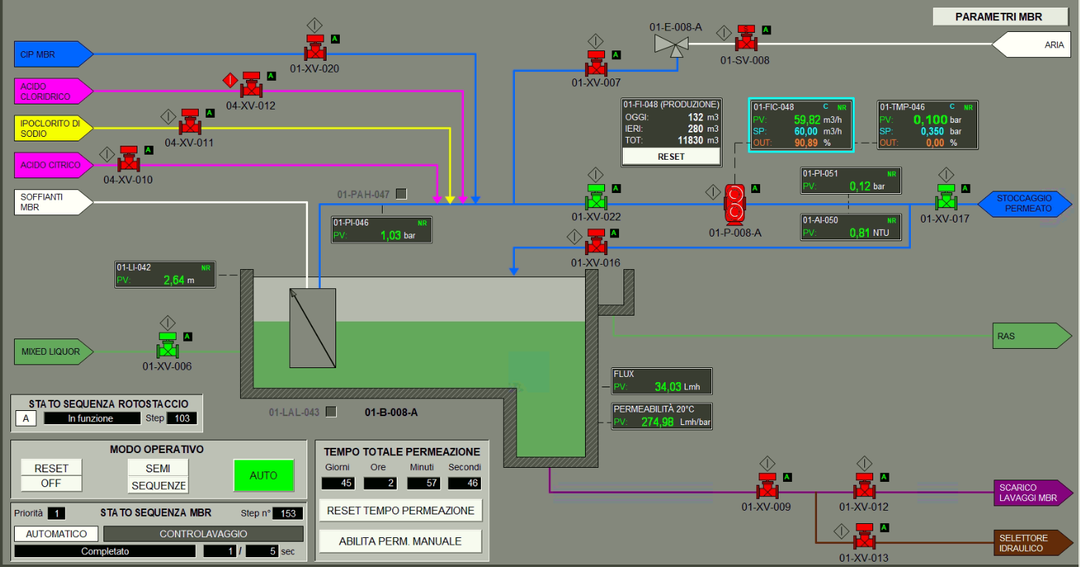Click the rotostaccio Step 103 field
The width and height of the screenshot is (1080, 567).
[183, 418]
